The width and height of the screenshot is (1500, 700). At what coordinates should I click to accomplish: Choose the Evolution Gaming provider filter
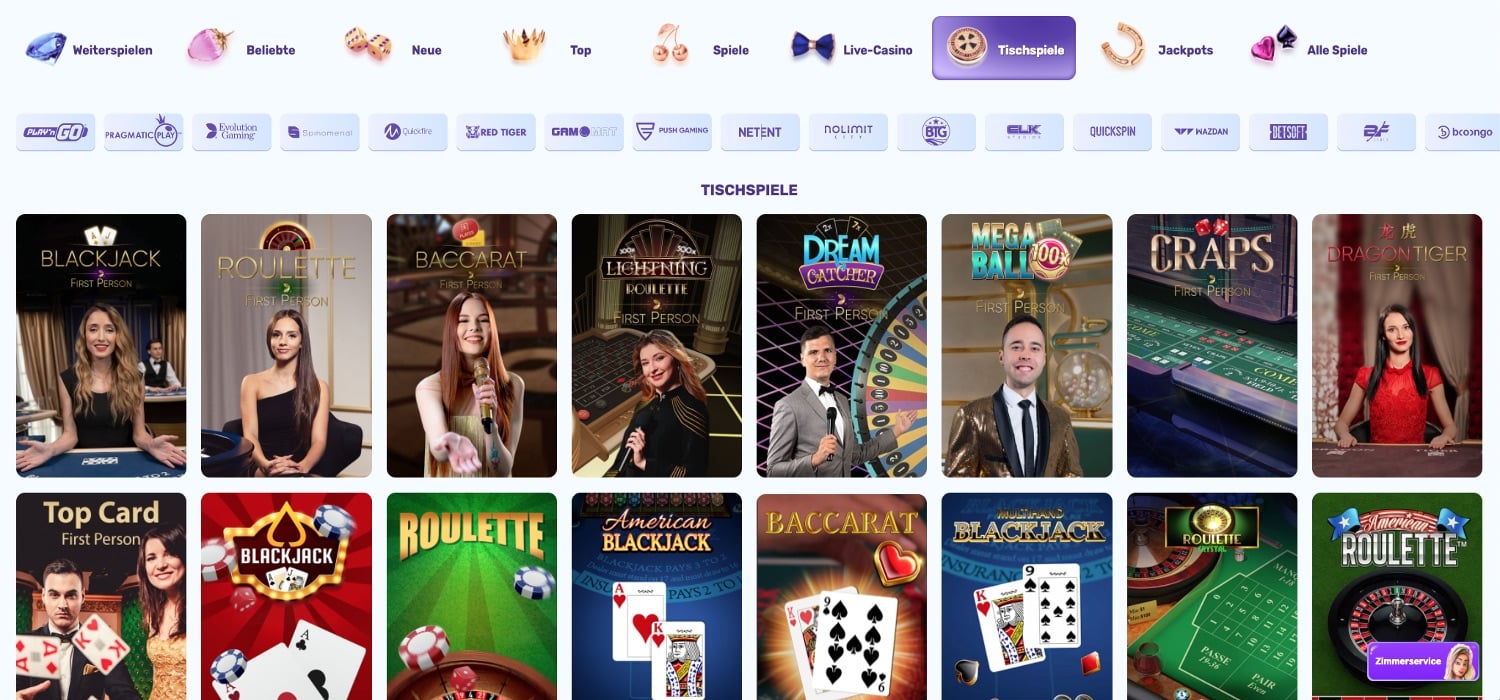click(x=232, y=132)
